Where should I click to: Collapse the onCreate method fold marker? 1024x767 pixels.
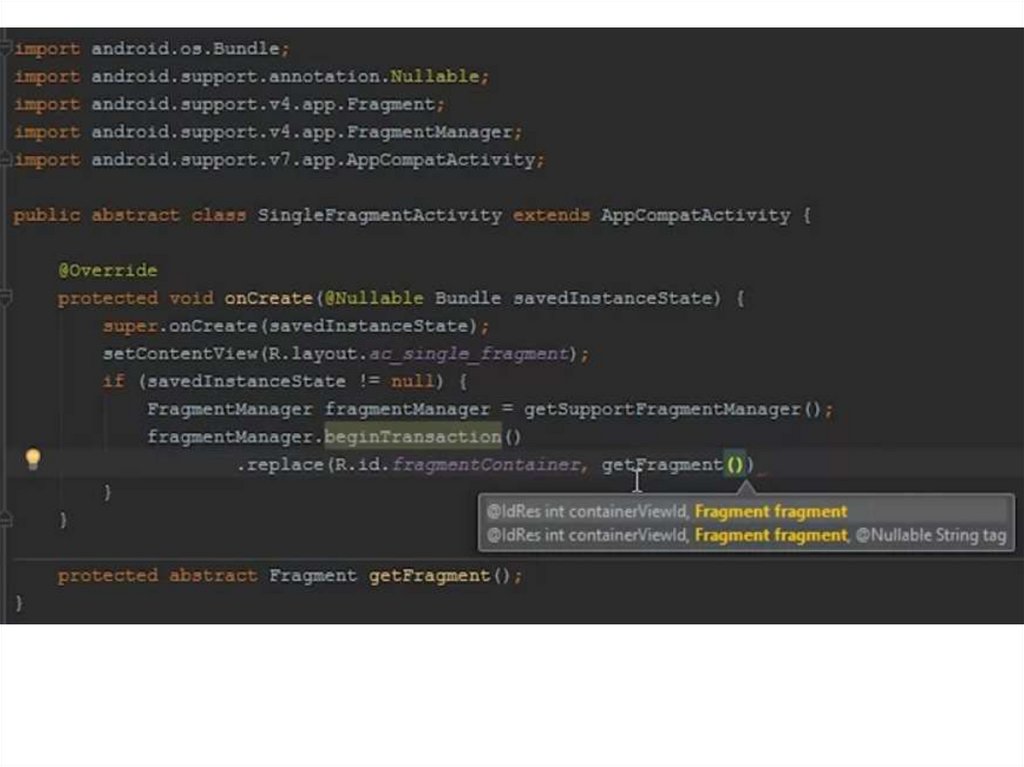(5, 298)
